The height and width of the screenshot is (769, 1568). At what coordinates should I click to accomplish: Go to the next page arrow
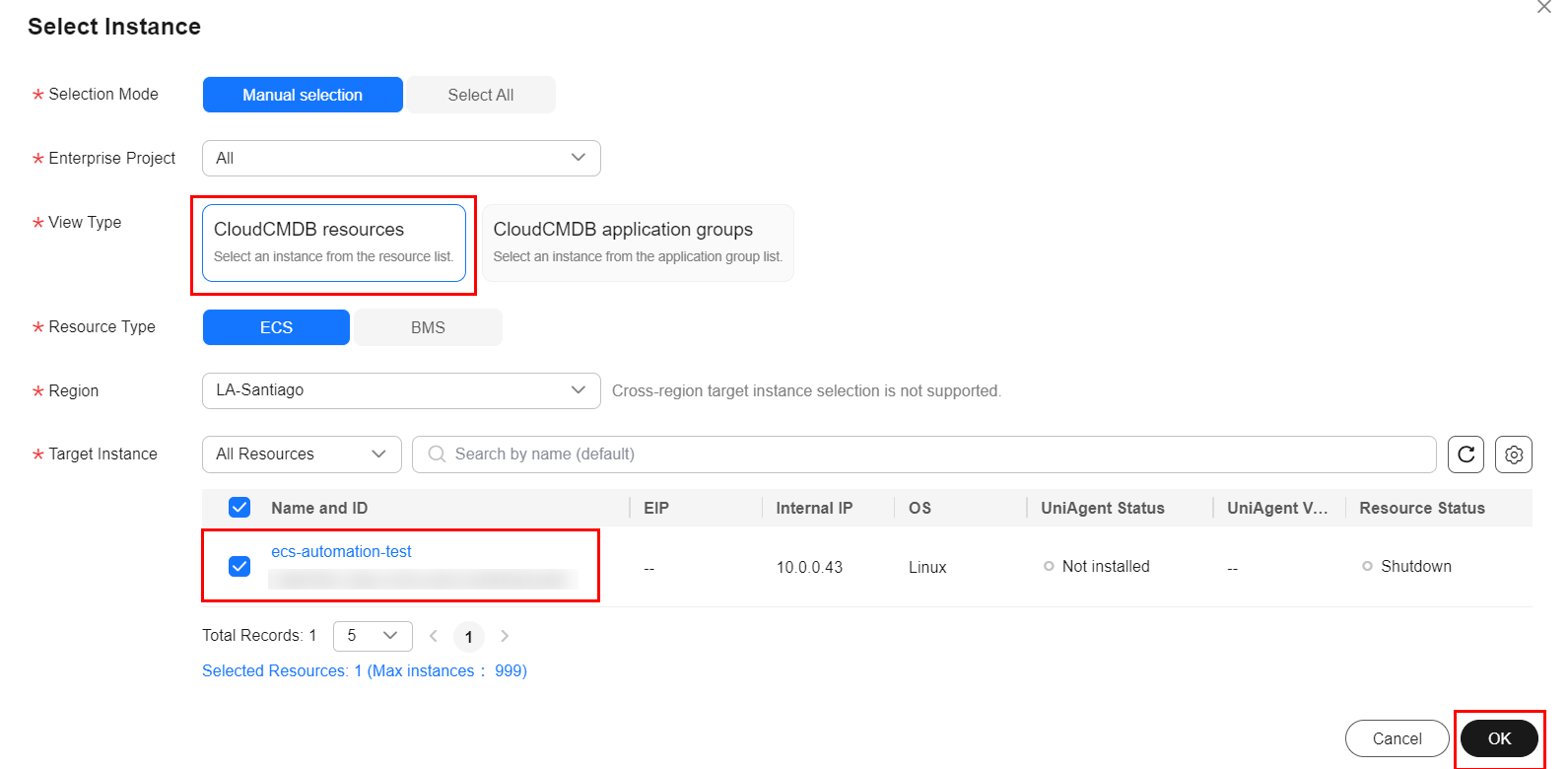(505, 636)
